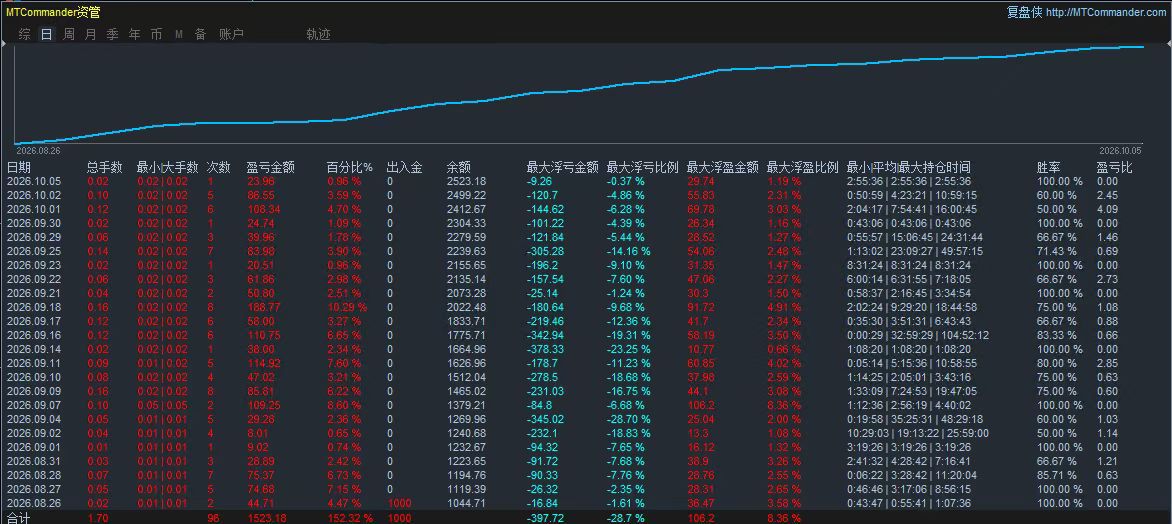
Task: Click the 1000 deposit in row 2026.08.26
Action: 400,502
